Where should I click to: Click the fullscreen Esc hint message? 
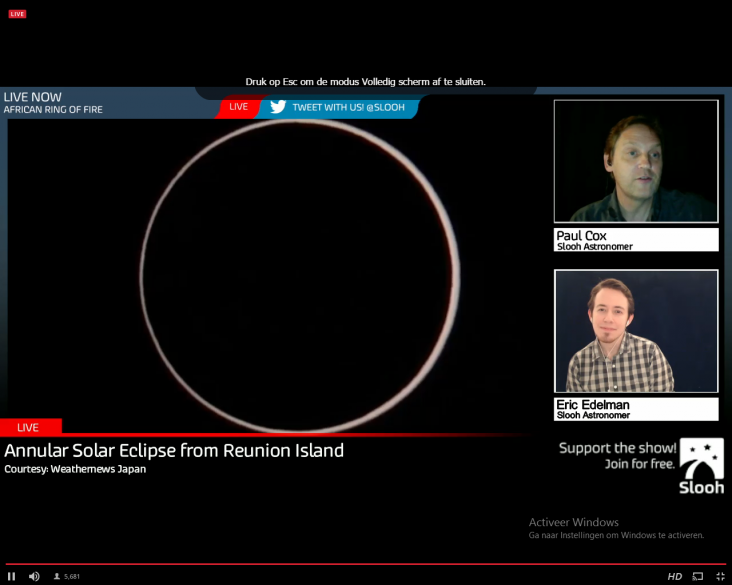click(366, 82)
